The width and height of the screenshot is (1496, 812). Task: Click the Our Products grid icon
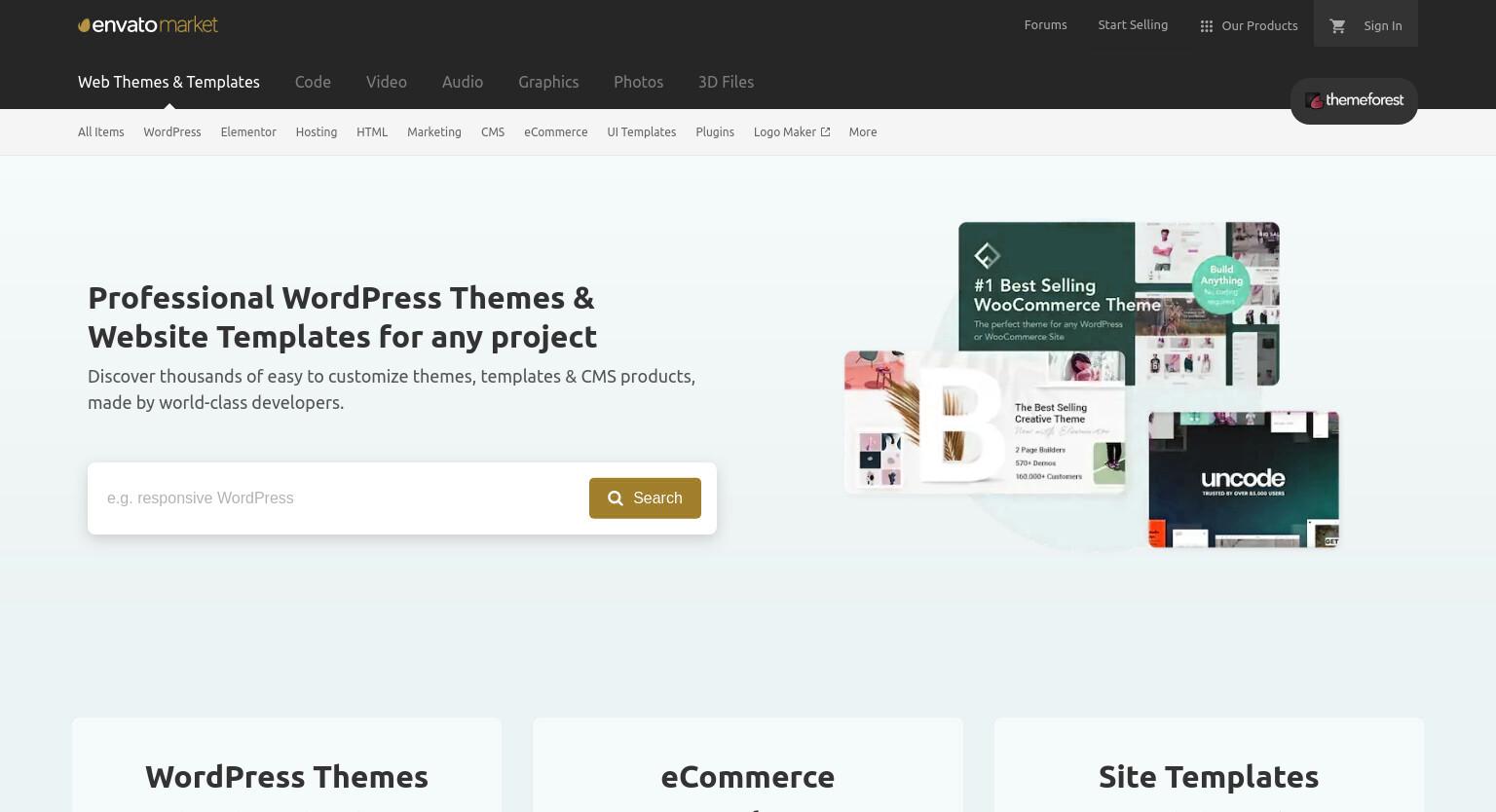point(1206,26)
